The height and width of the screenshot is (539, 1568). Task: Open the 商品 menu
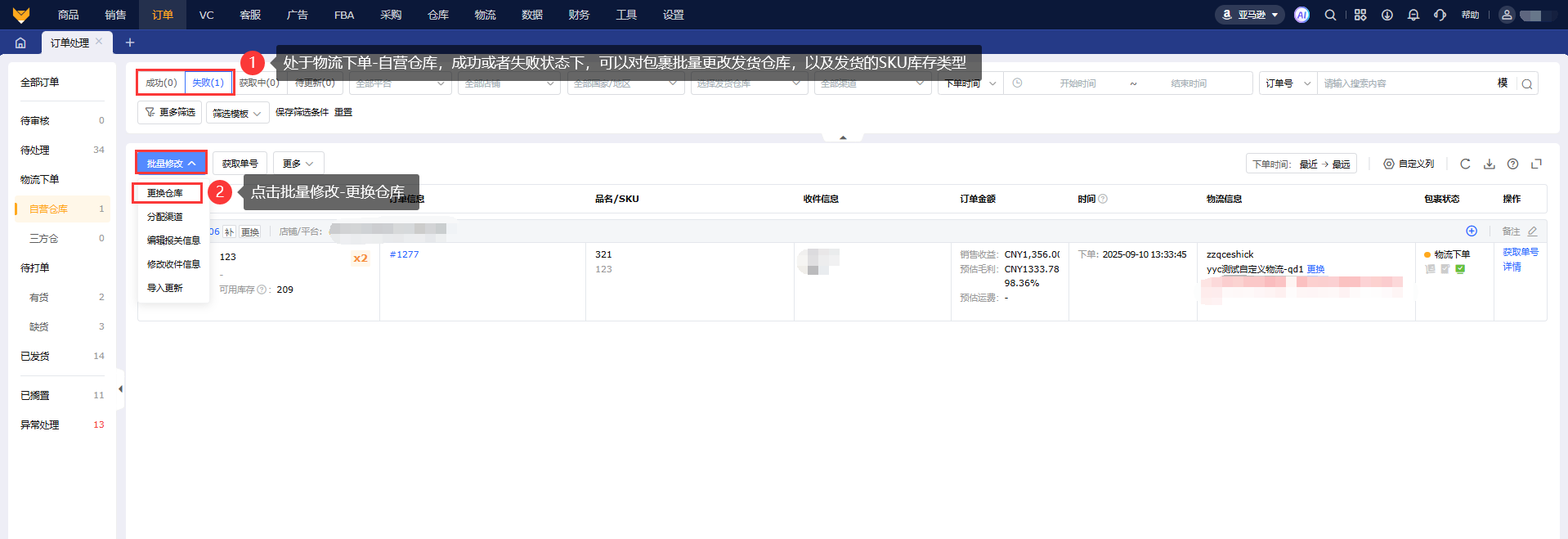[69, 15]
